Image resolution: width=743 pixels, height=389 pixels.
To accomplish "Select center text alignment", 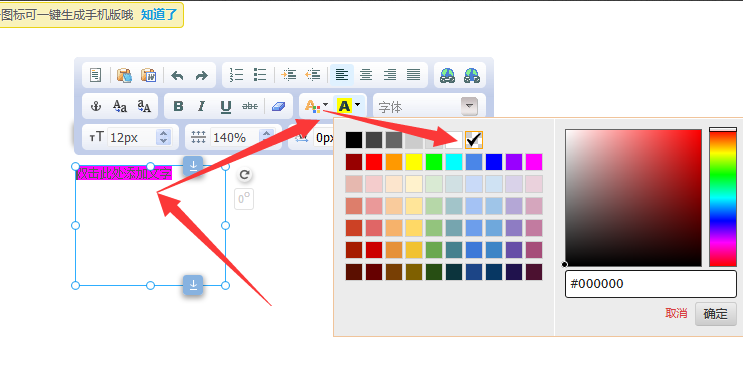I will [365, 75].
